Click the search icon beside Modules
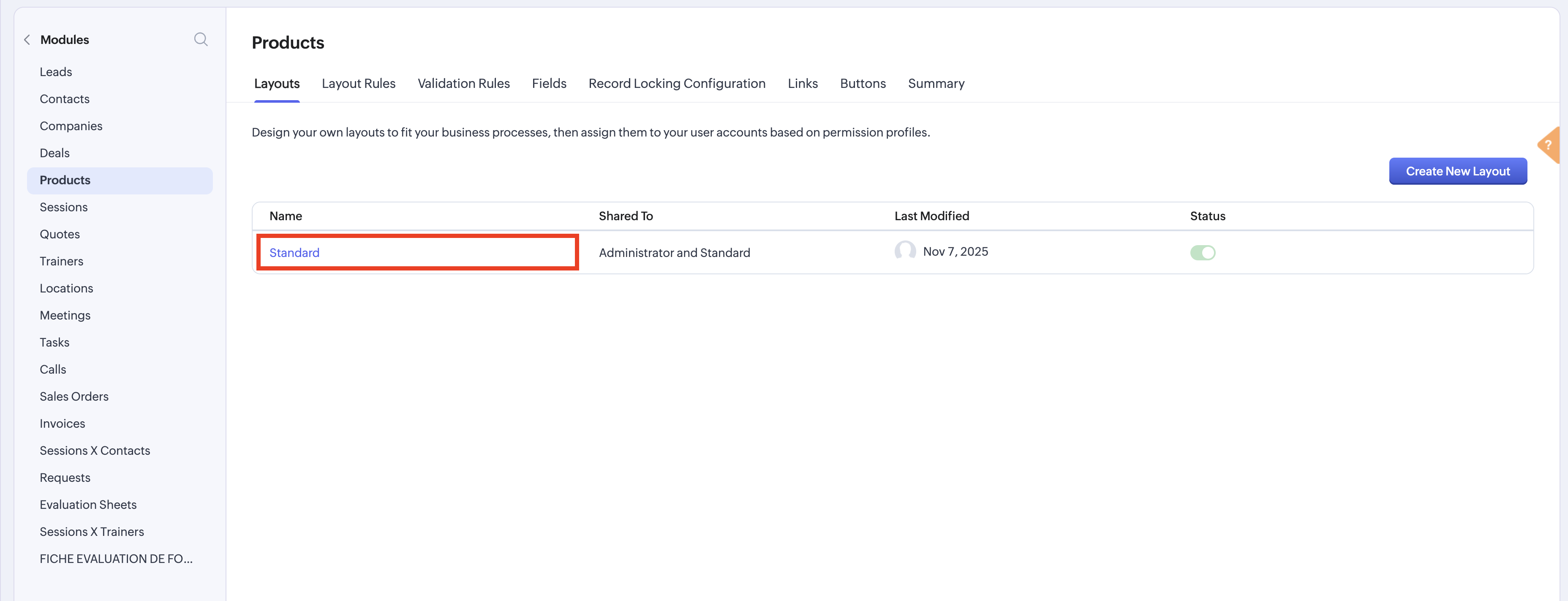The height and width of the screenshot is (601, 1568). click(x=201, y=40)
